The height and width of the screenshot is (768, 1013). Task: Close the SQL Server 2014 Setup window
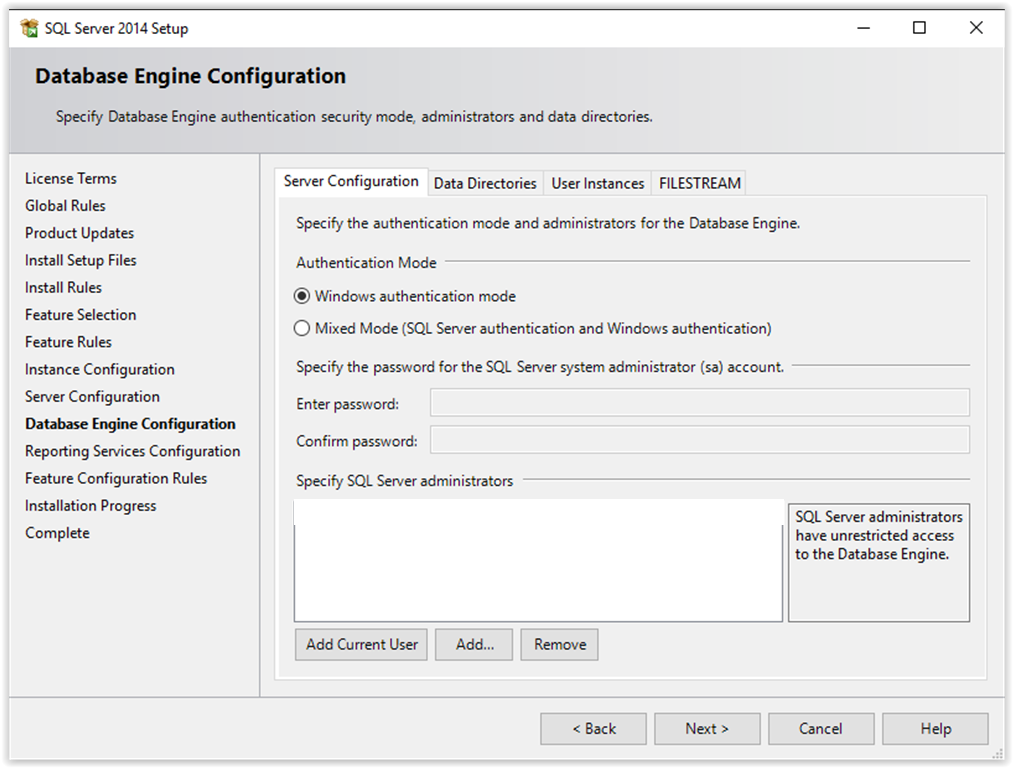click(x=976, y=28)
